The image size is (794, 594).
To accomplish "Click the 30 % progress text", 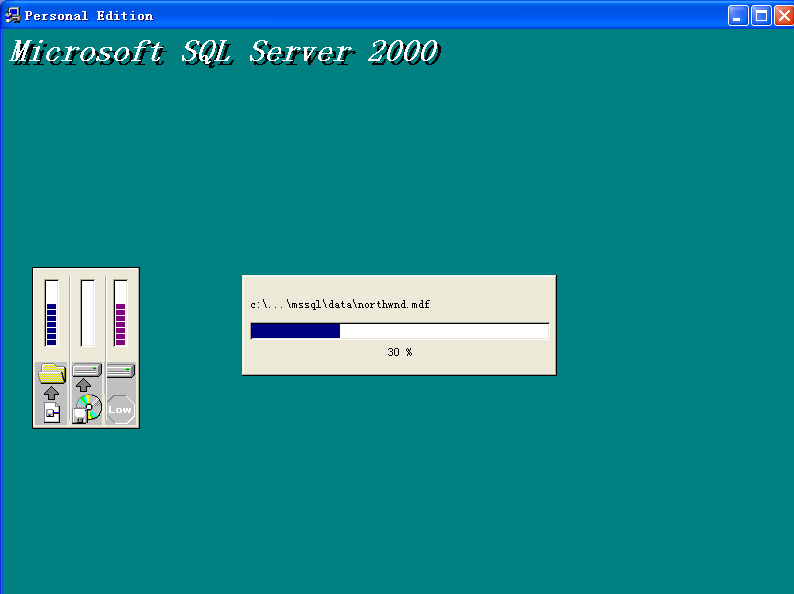I will [x=400, y=352].
